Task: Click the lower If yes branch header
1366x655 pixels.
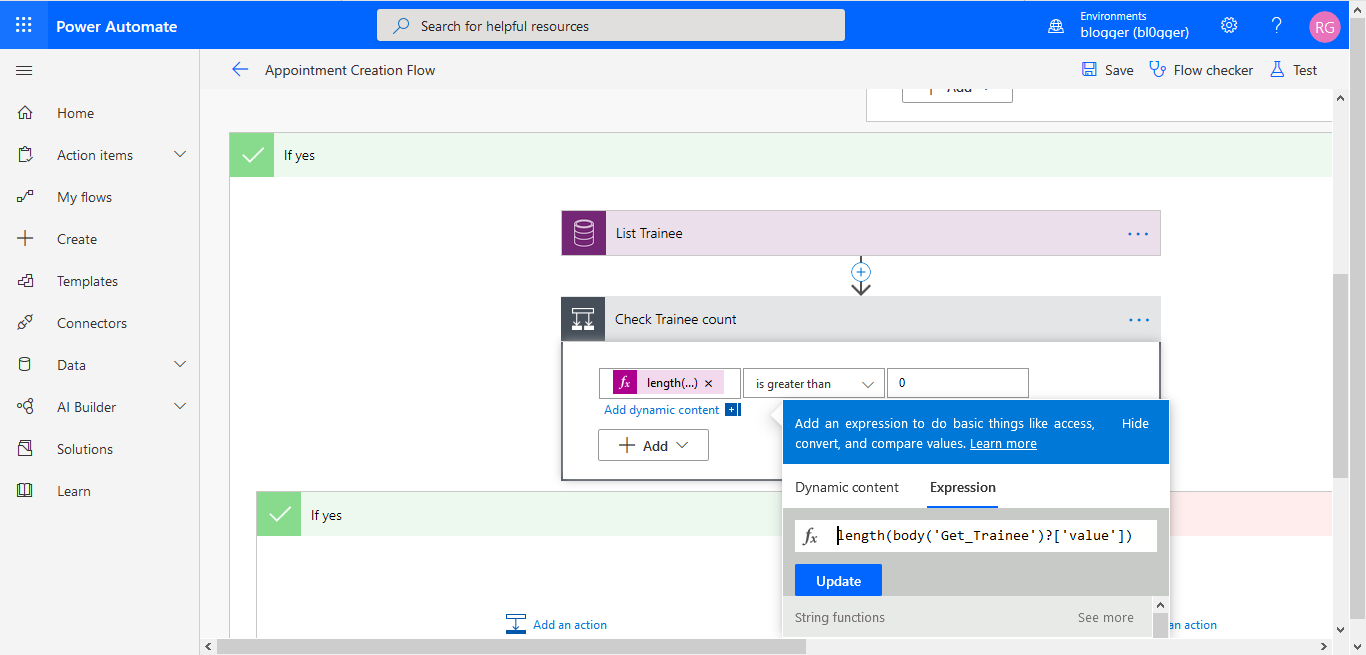Action: coord(520,515)
